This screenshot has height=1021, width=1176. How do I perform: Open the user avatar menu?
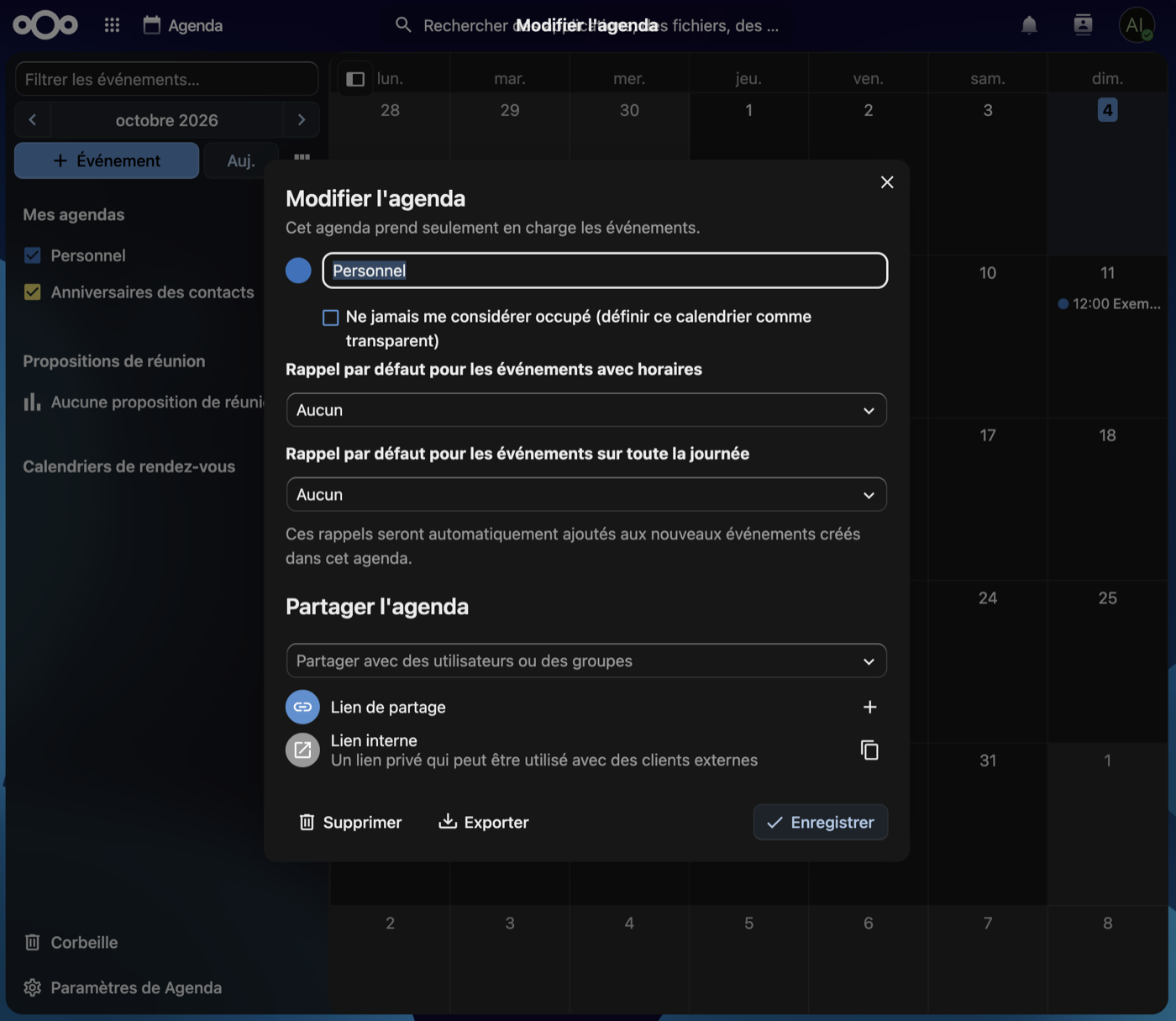tap(1137, 25)
